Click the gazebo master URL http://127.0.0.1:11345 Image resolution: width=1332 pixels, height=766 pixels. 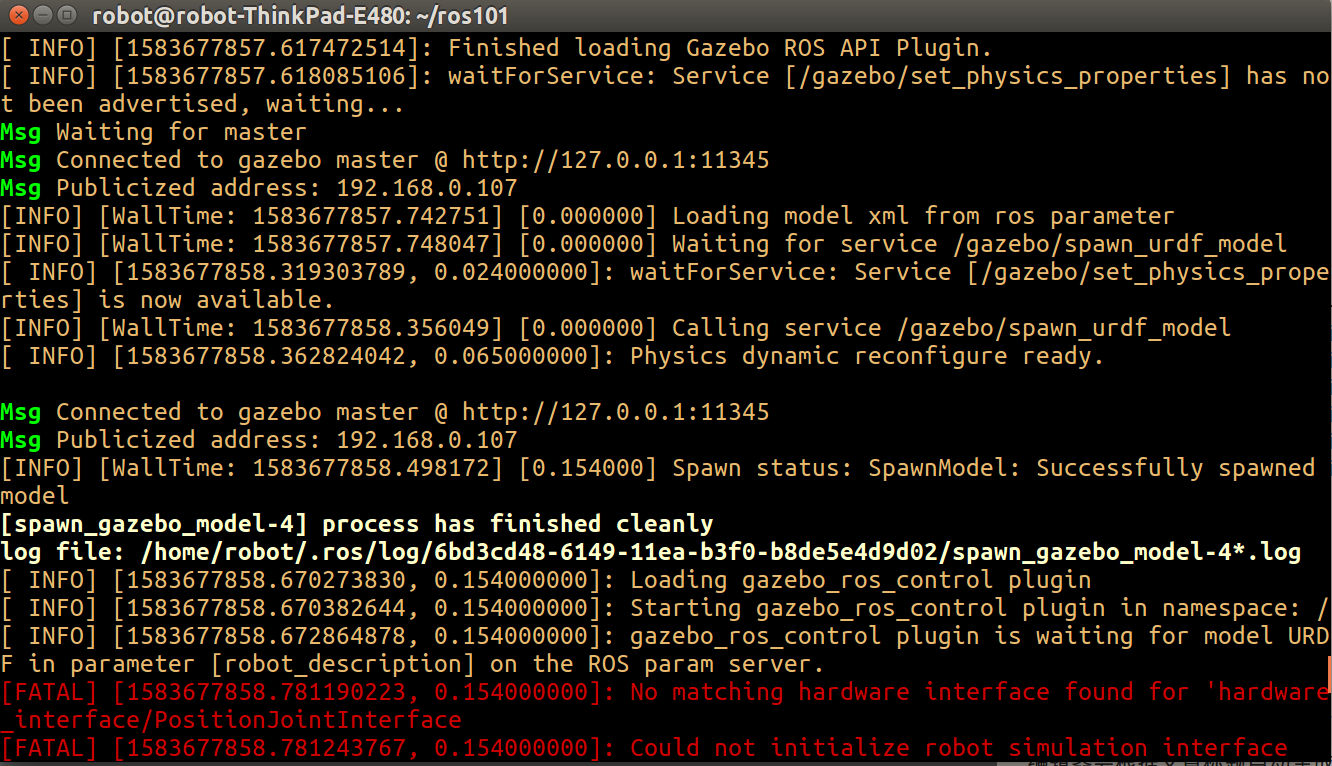(x=615, y=159)
